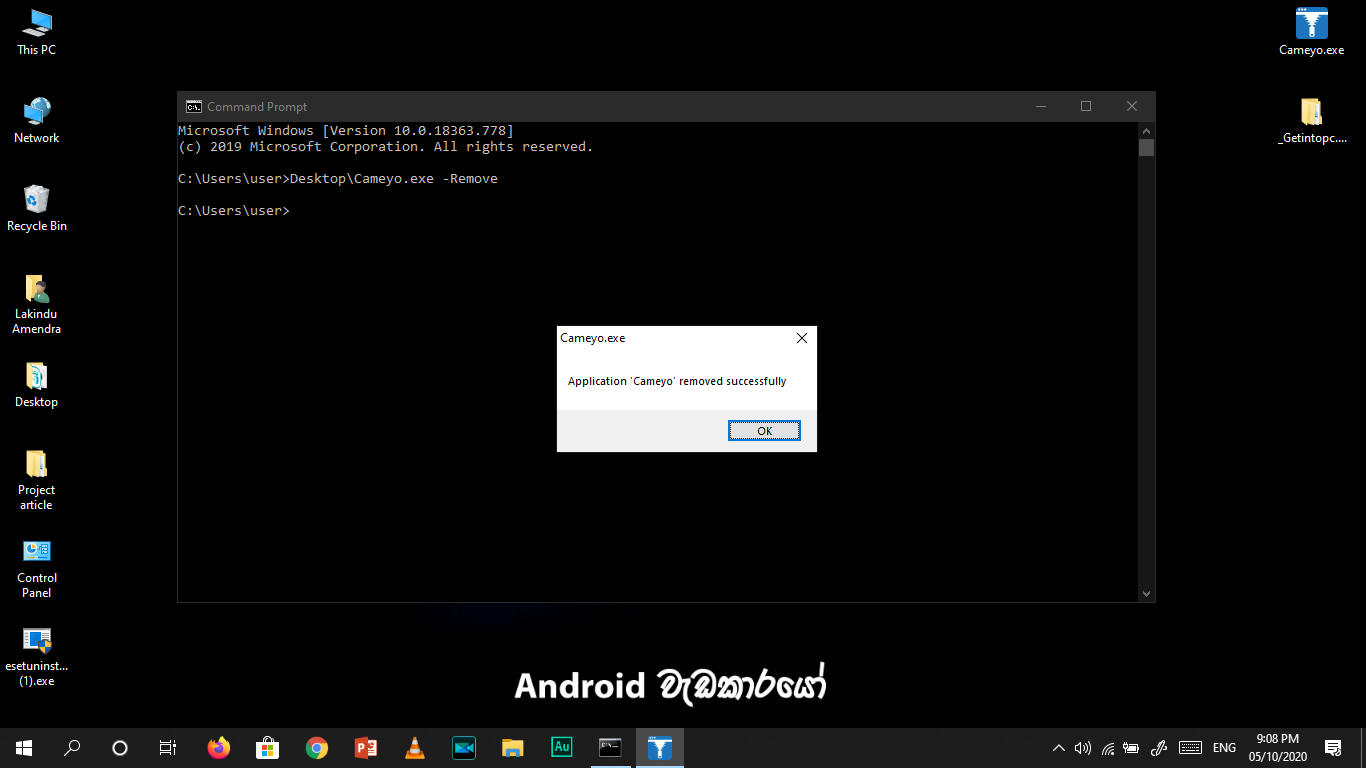The height and width of the screenshot is (768, 1366).
Task: Click the Command Prompt scrollbar up arrow
Action: (x=1146, y=131)
